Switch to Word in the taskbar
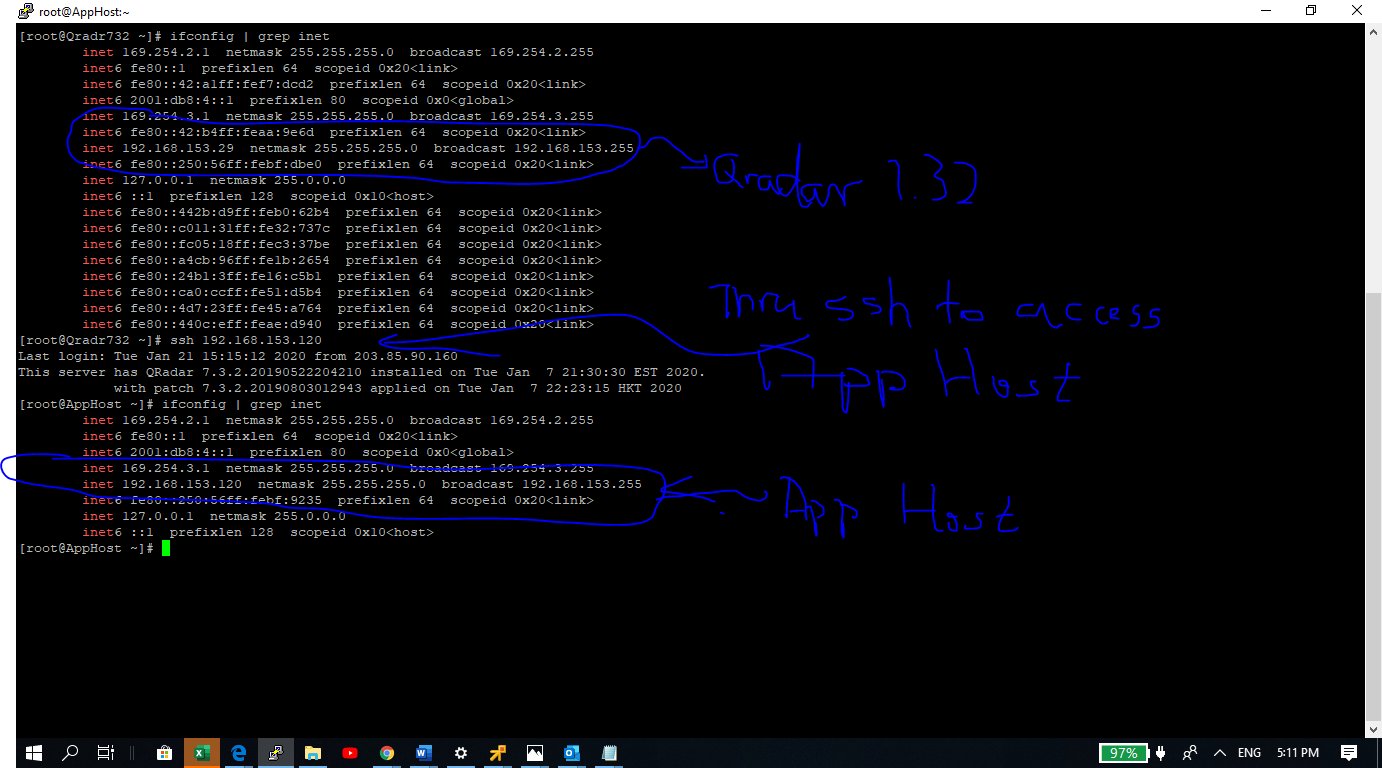Image resolution: width=1382 pixels, height=768 pixels. (x=424, y=753)
